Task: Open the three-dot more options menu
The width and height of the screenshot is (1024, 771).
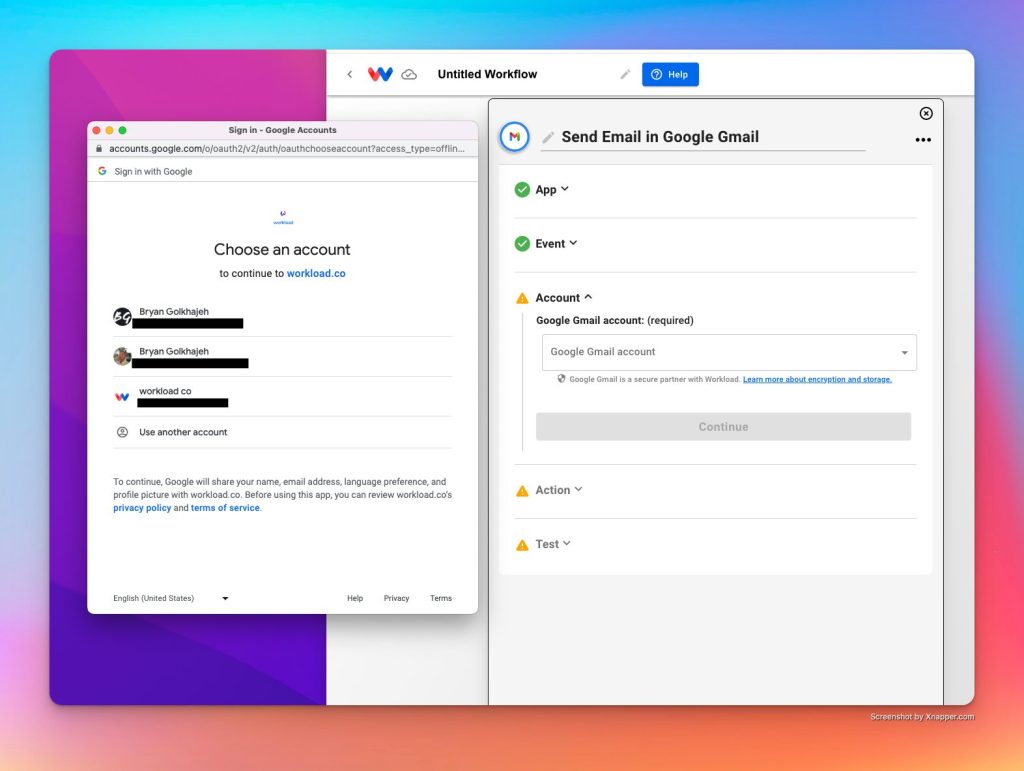Action: click(923, 140)
